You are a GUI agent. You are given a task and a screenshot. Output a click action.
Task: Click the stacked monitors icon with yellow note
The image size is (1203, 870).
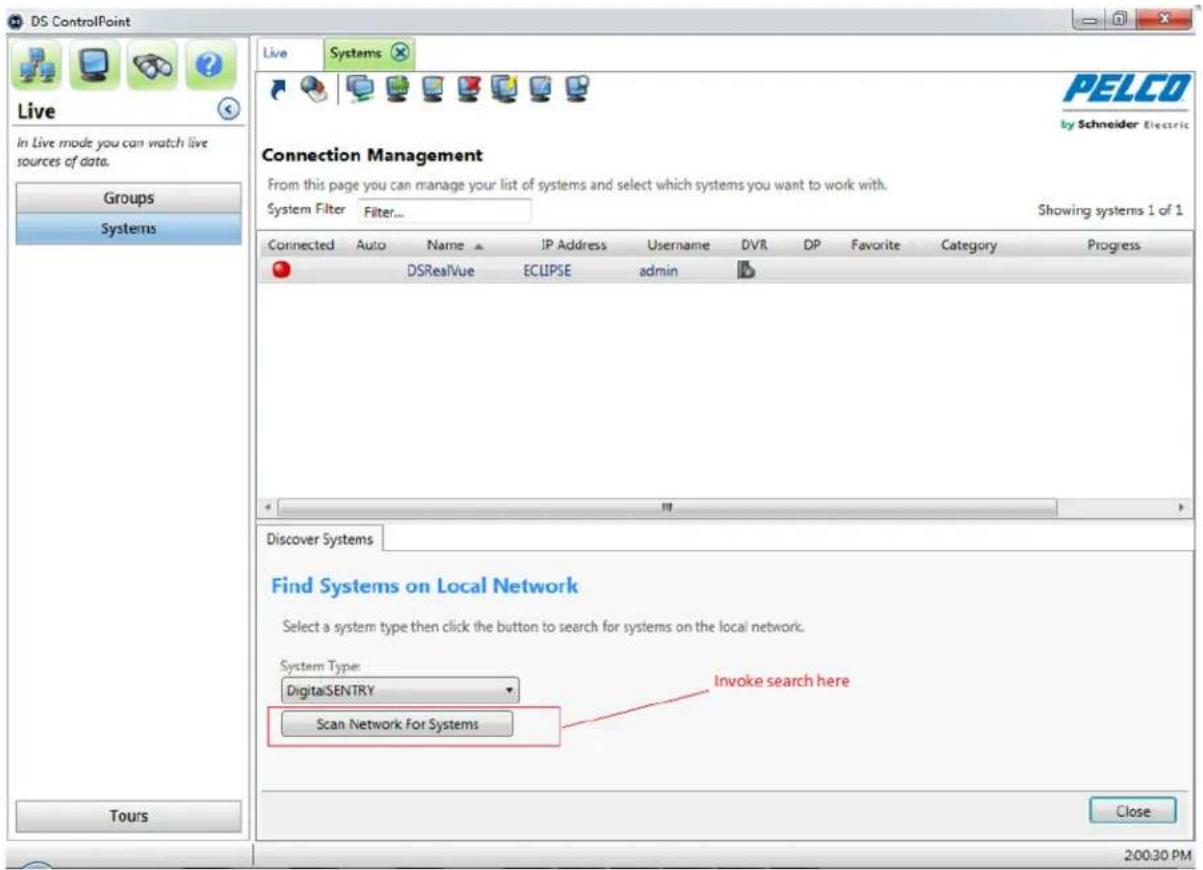pyautogui.click(x=504, y=90)
